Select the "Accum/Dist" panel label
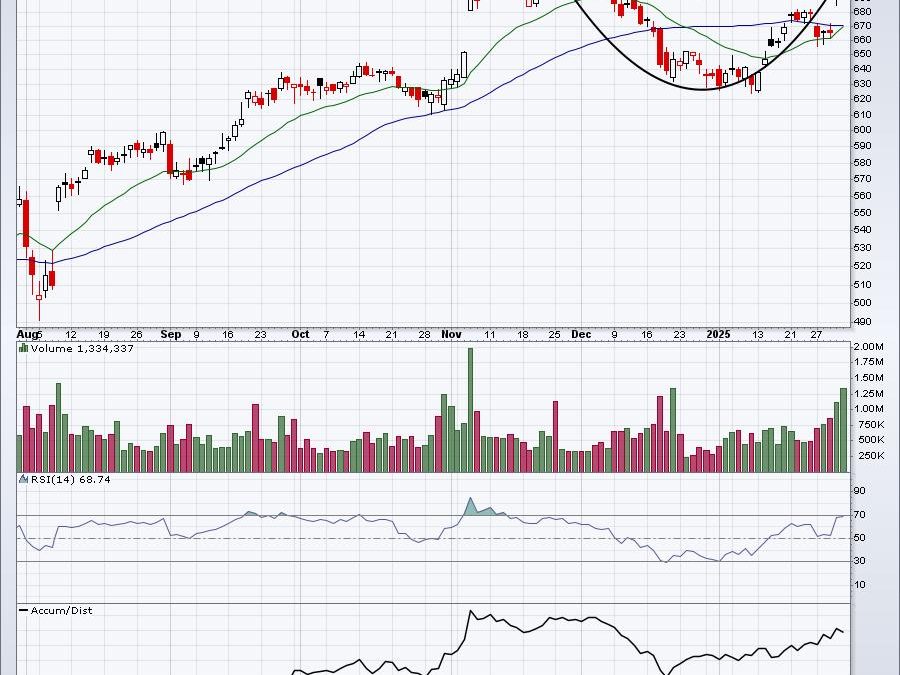 [x=61, y=611]
